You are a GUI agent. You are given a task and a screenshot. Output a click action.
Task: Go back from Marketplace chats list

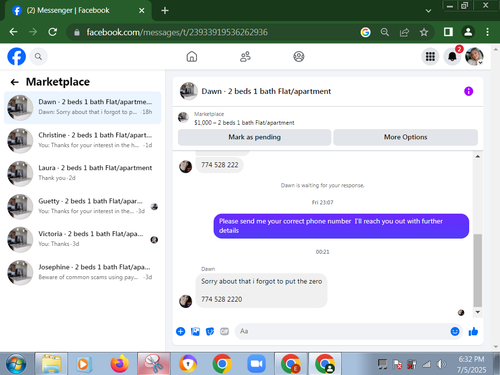click(14, 82)
